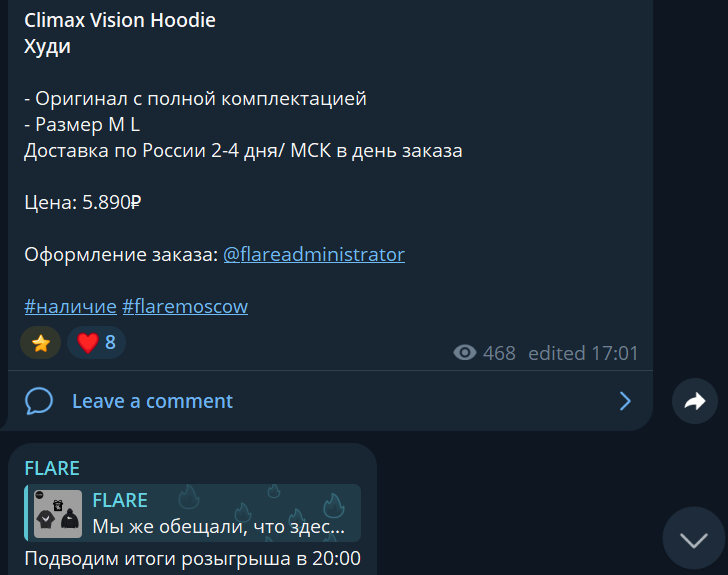Click the Climax Vision Hoodie title text
Image resolution: width=728 pixels, height=575 pixels.
pos(120,20)
